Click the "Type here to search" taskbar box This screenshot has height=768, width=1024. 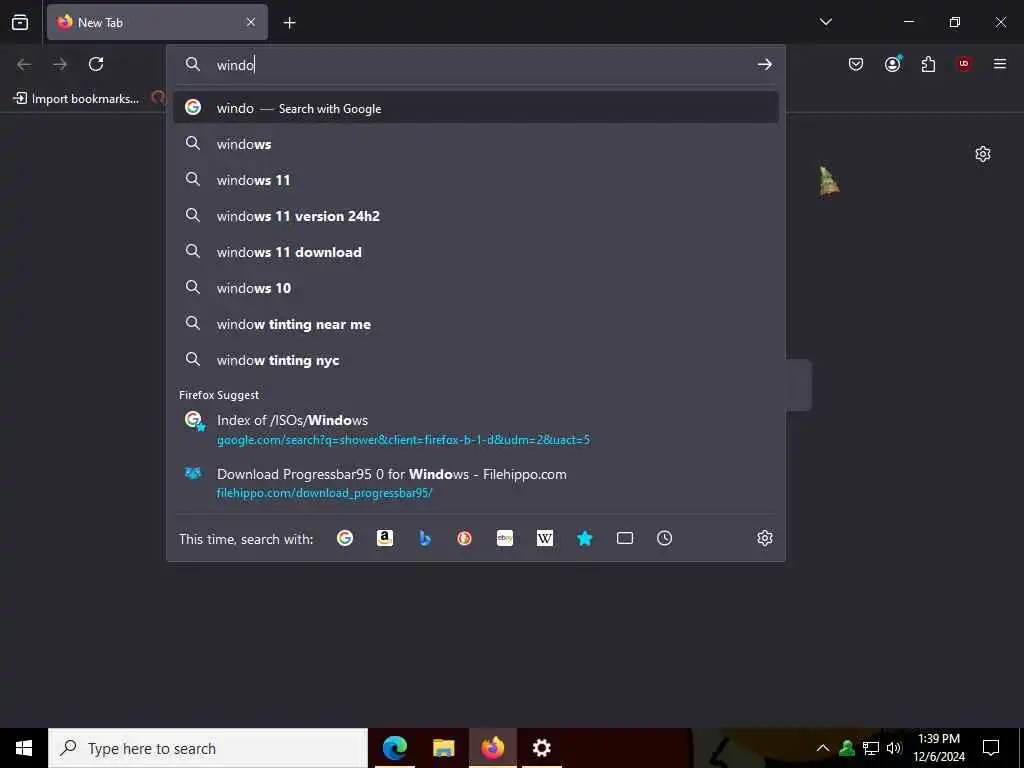[x=208, y=748]
